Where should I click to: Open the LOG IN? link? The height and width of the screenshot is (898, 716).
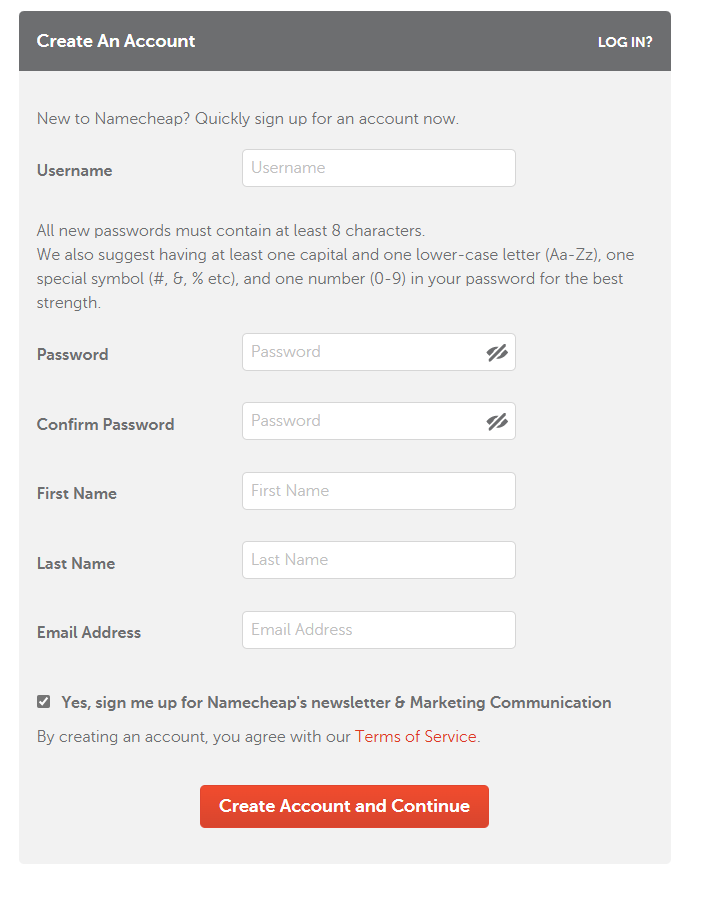[625, 42]
